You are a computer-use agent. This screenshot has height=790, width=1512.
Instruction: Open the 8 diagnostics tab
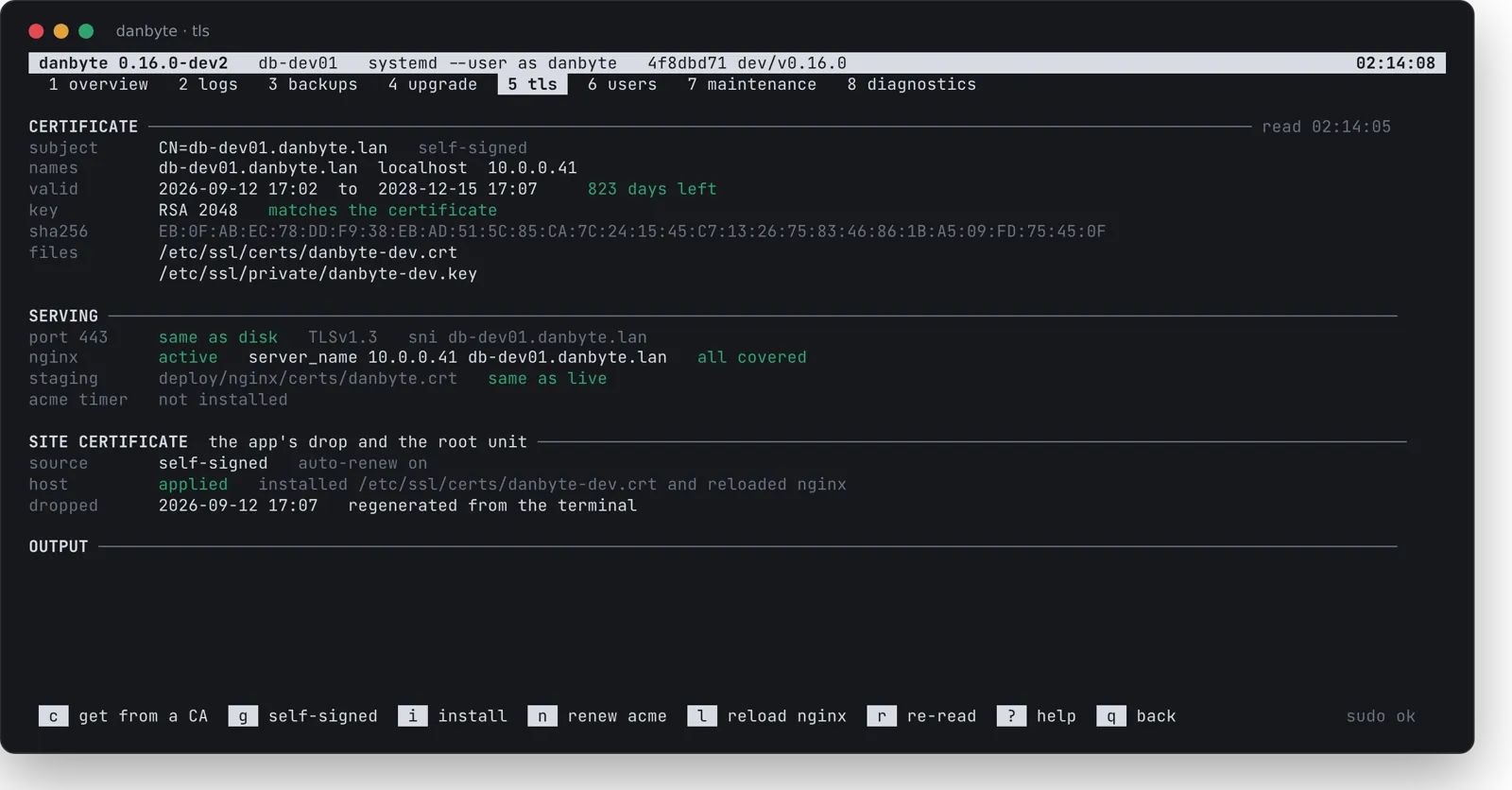[912, 84]
